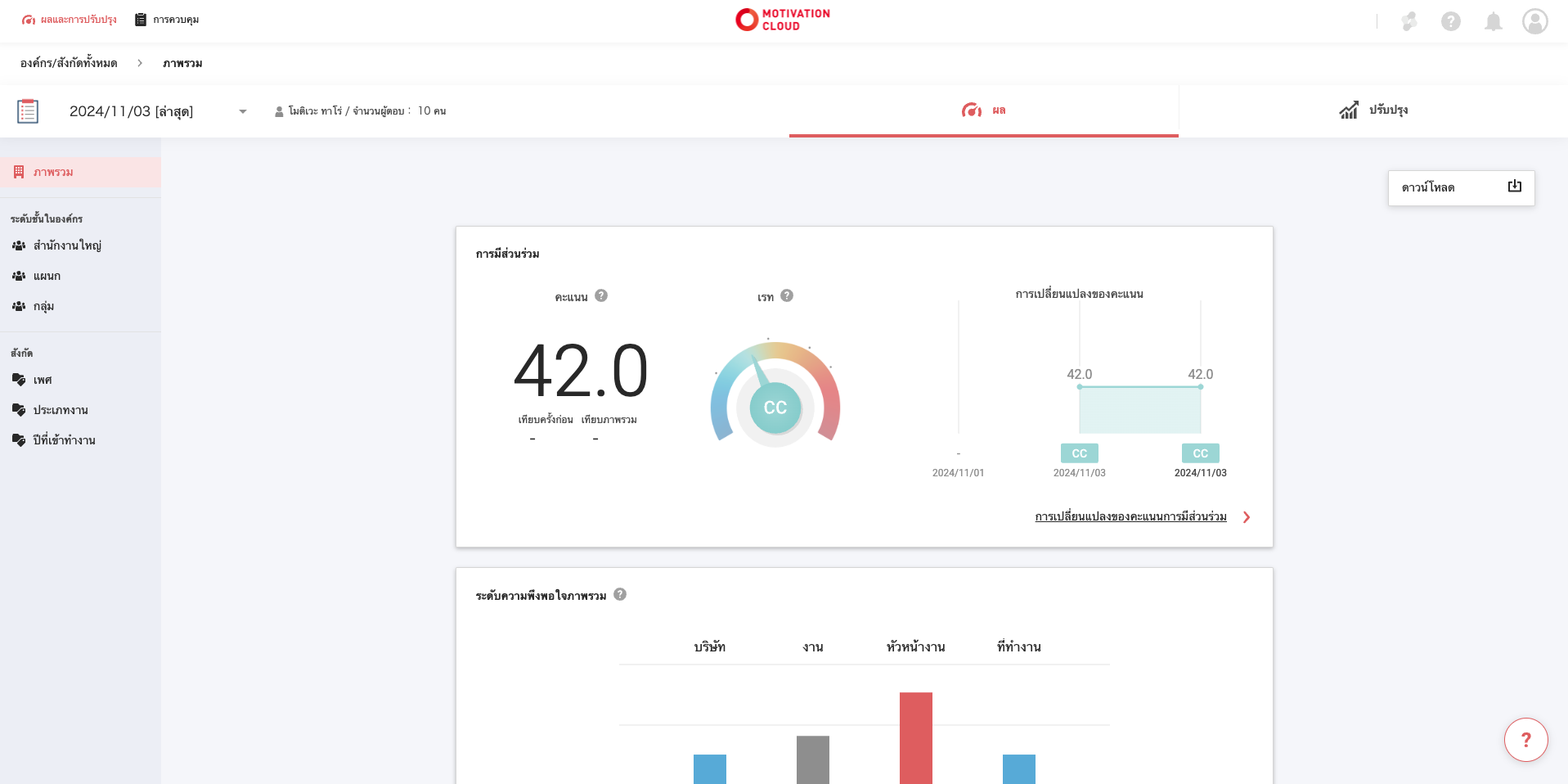This screenshot has width=1568, height=784.
Task: Click help icon beside ระดับความพึงพอใจภาพรวม
Action: coord(620,594)
